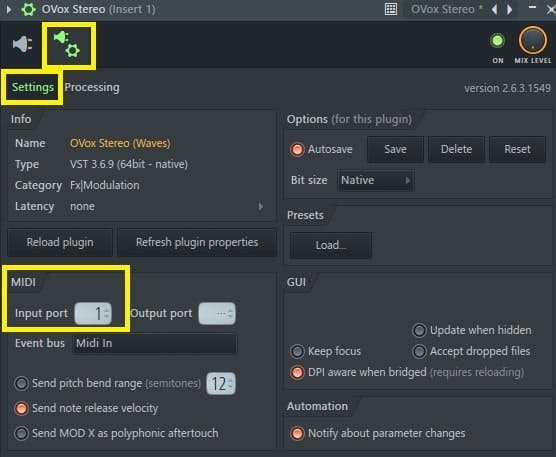556x457 pixels.
Task: Toggle the plugin ON green LED
Action: [497, 41]
